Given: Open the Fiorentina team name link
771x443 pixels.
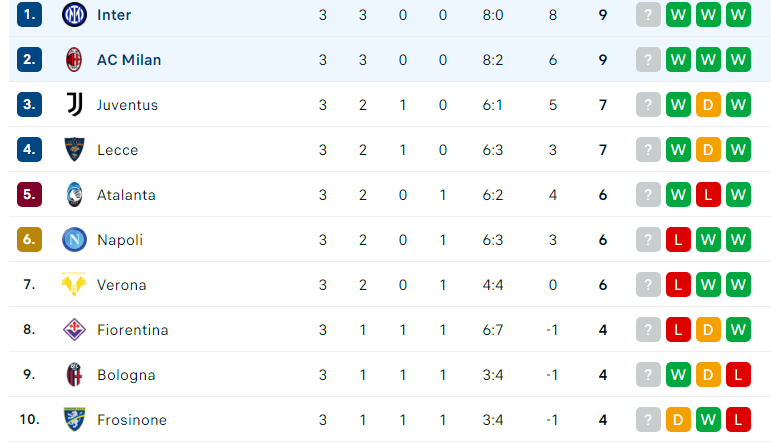Looking at the screenshot, I should click(133, 330).
